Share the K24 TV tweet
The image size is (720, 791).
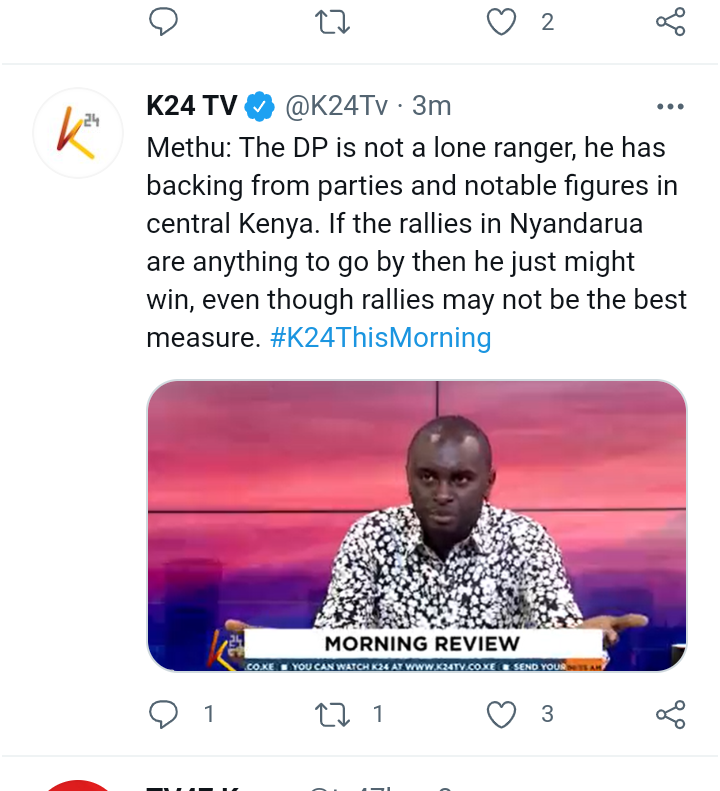671,714
